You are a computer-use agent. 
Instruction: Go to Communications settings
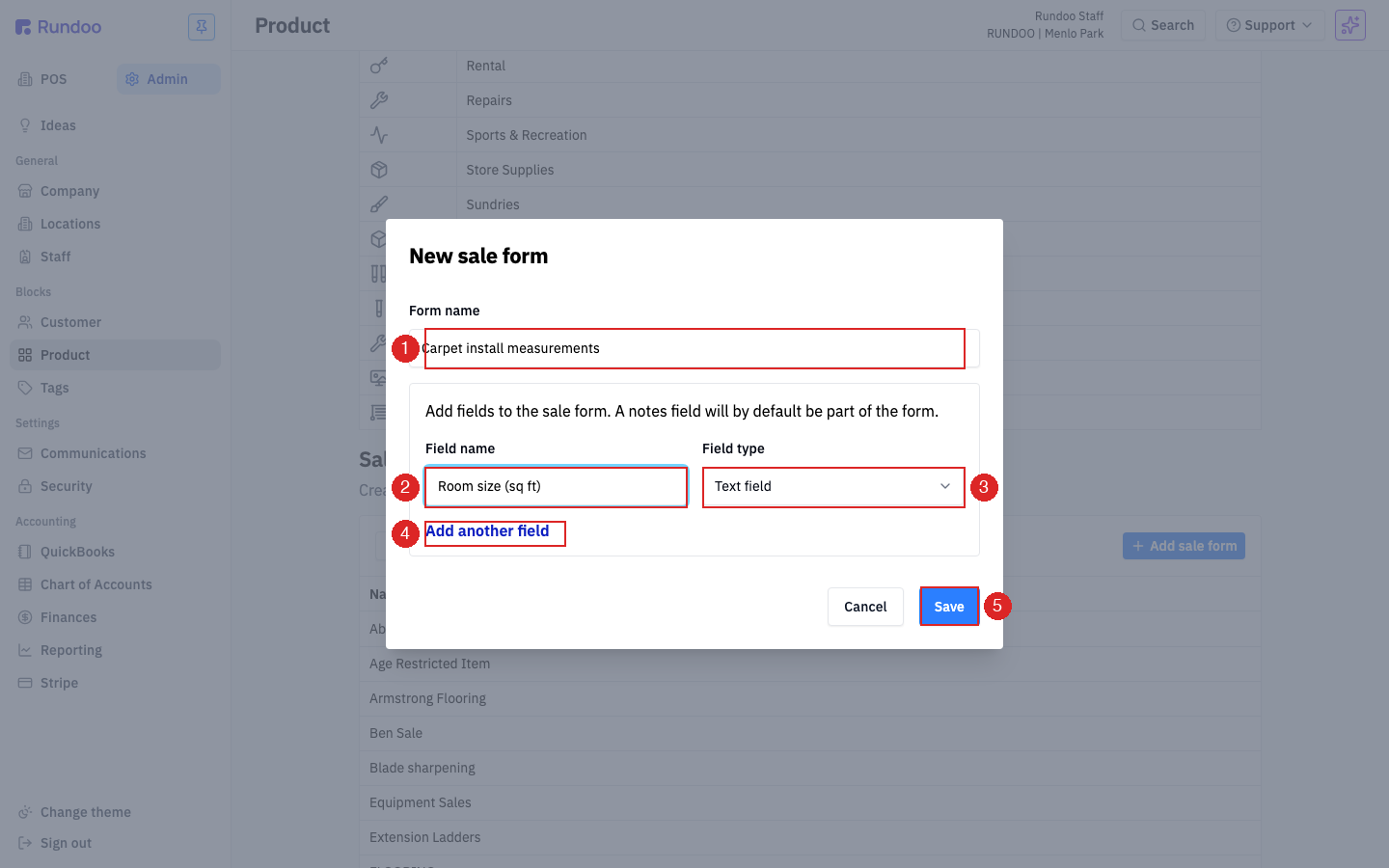(115, 453)
